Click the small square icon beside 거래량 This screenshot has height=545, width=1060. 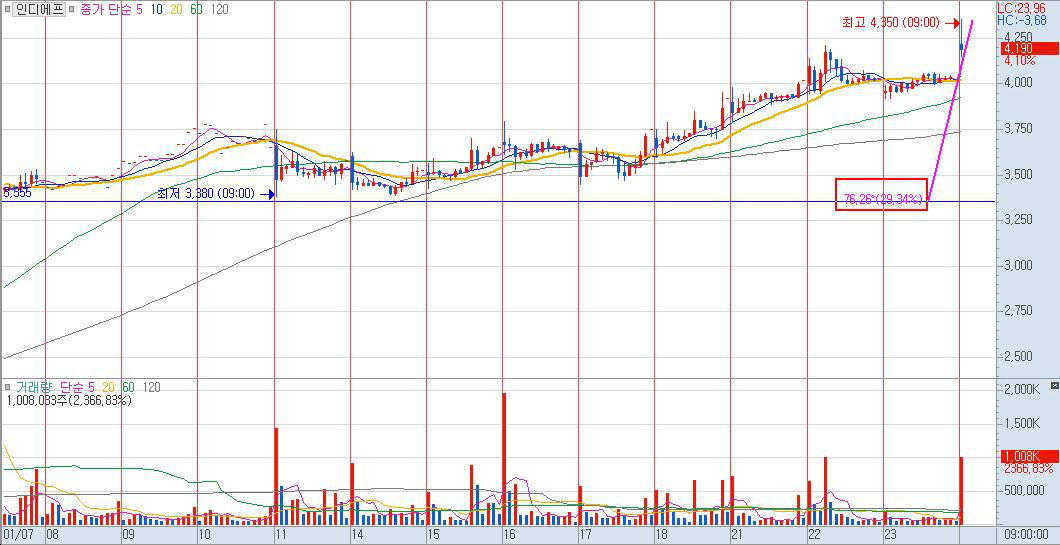click(7, 387)
